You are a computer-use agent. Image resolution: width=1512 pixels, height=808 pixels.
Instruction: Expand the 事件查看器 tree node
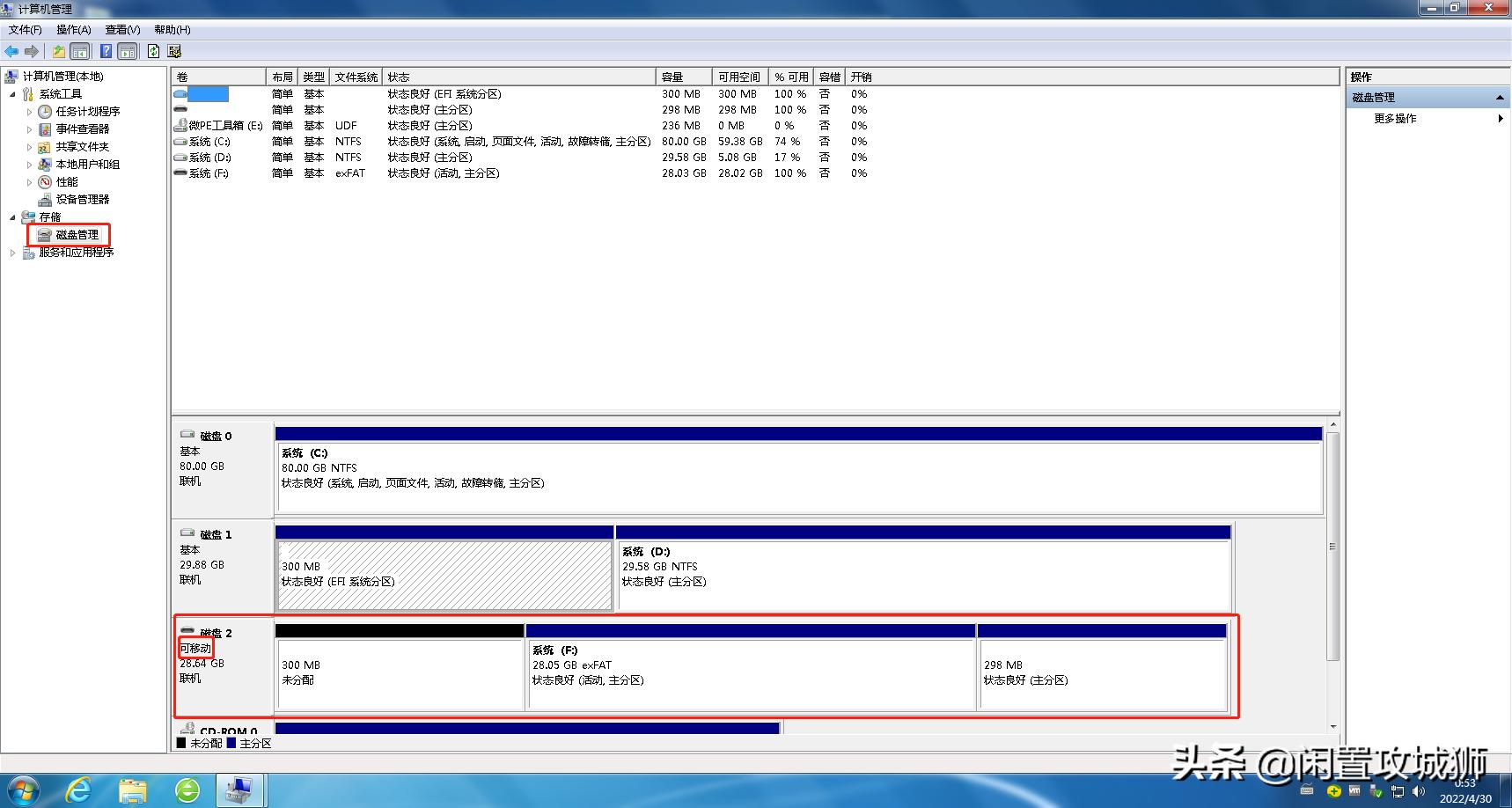(x=29, y=129)
